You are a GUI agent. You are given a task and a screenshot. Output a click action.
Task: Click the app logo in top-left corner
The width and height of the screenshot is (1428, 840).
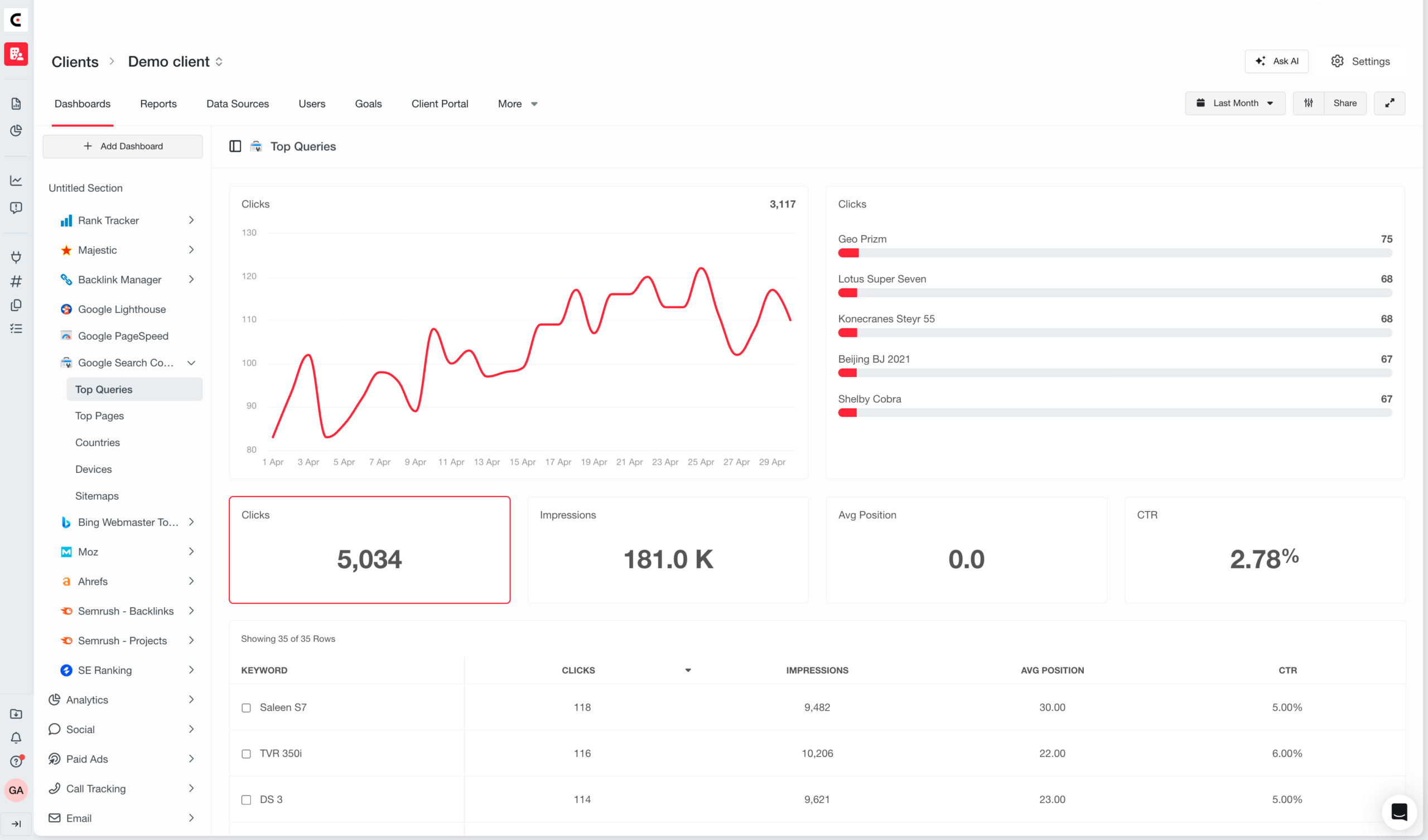click(x=16, y=20)
